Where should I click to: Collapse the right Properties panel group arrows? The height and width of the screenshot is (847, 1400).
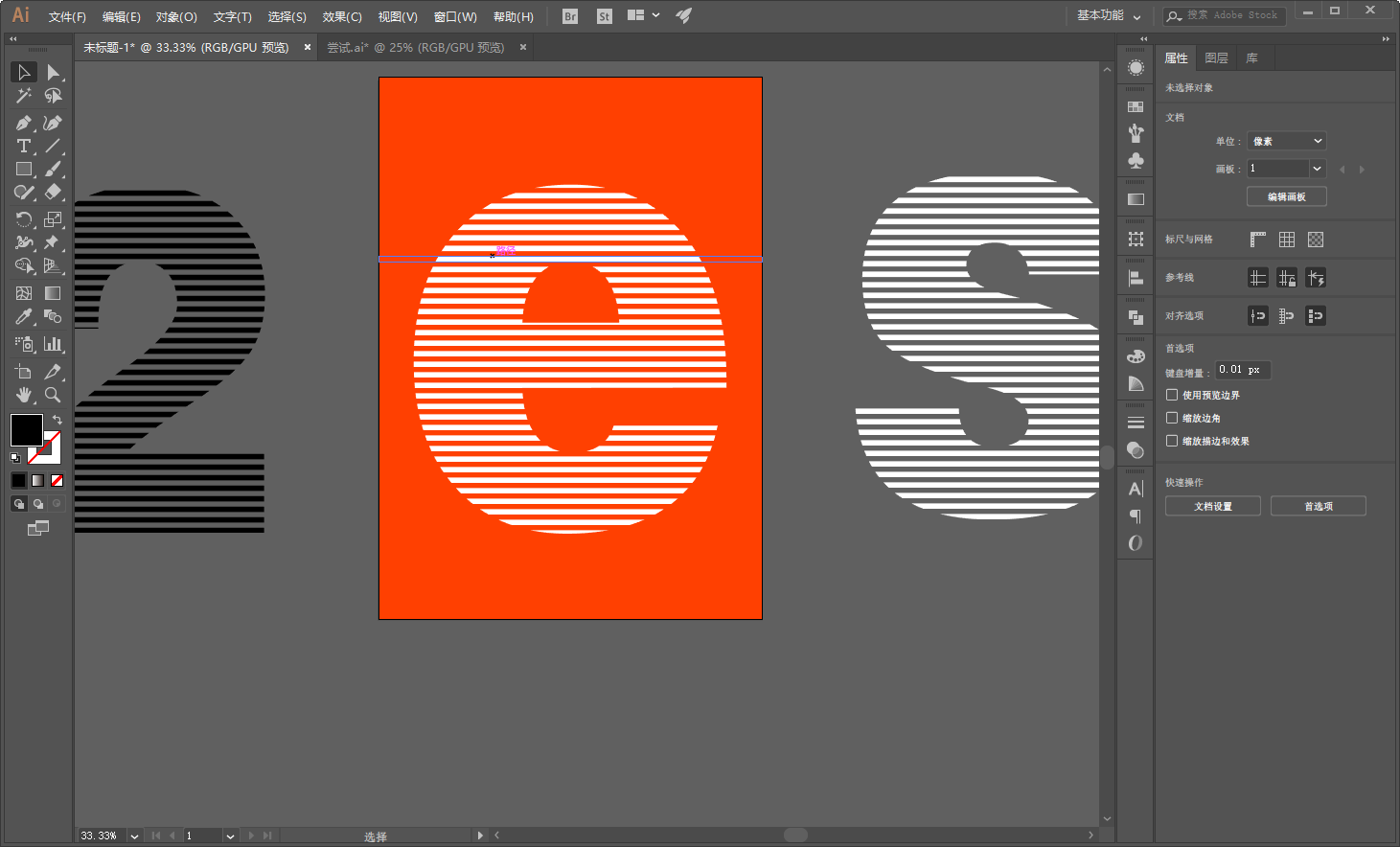pyautogui.click(x=1386, y=39)
